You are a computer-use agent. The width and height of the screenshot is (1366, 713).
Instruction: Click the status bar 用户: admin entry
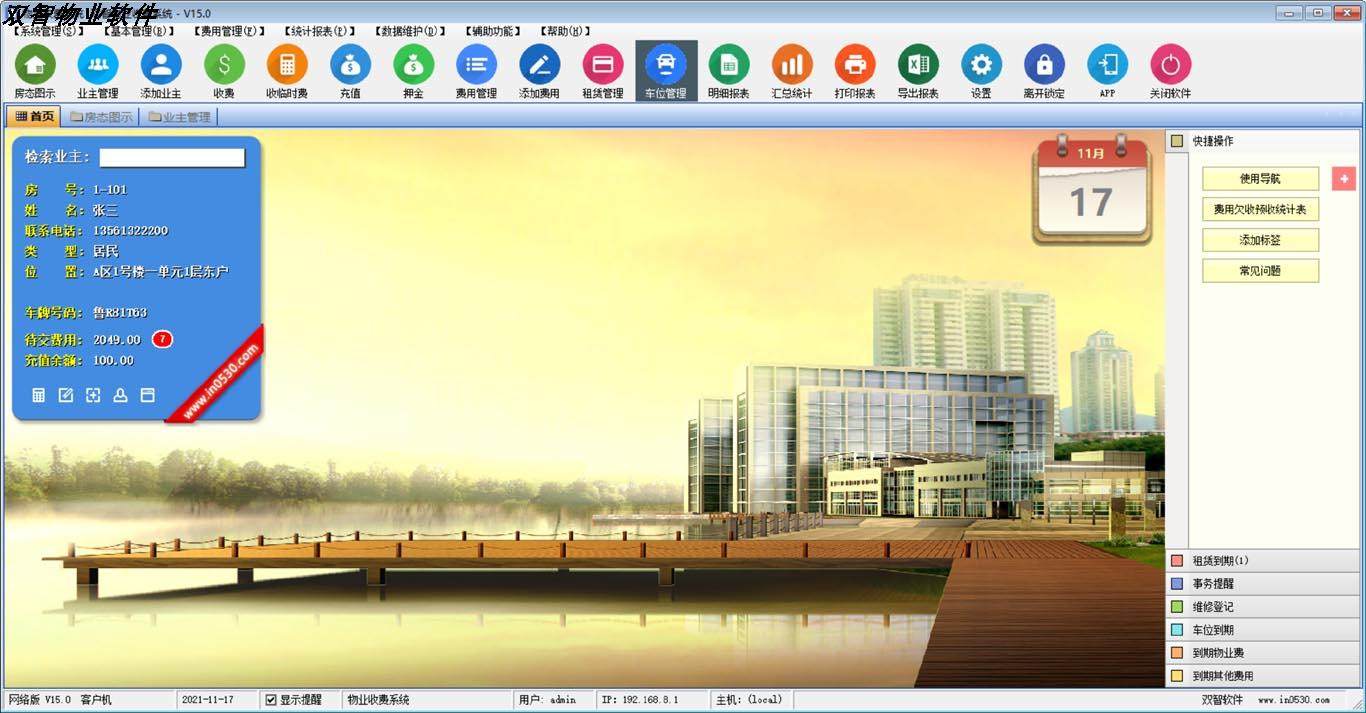point(547,700)
